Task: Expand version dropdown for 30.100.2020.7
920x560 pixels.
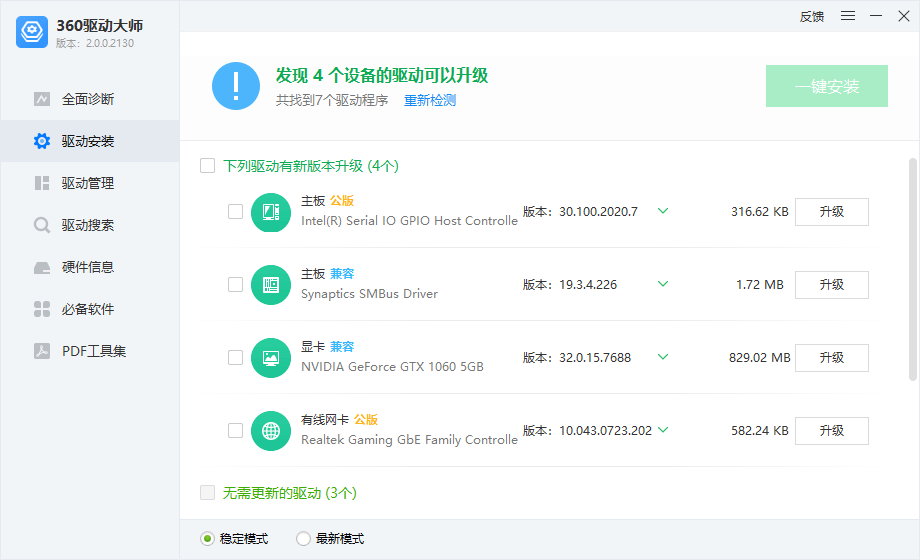Action: tap(663, 211)
